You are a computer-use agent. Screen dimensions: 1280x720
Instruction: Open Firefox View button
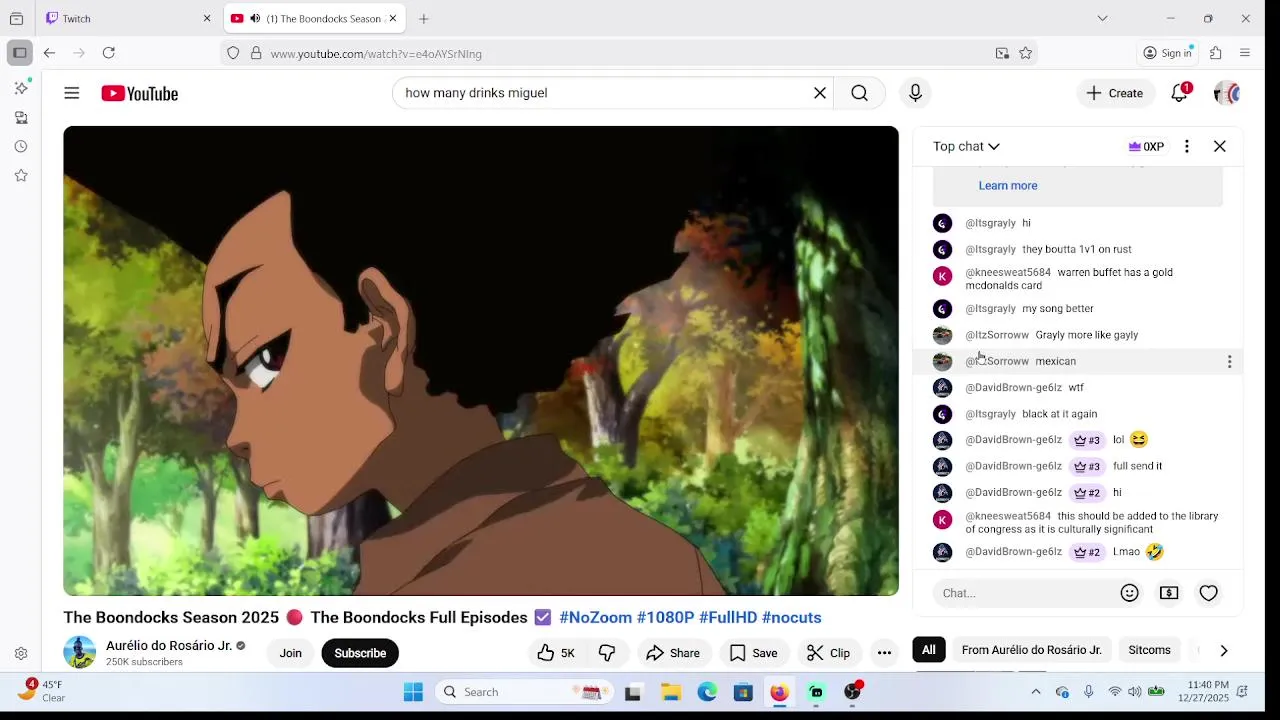pos(16,18)
